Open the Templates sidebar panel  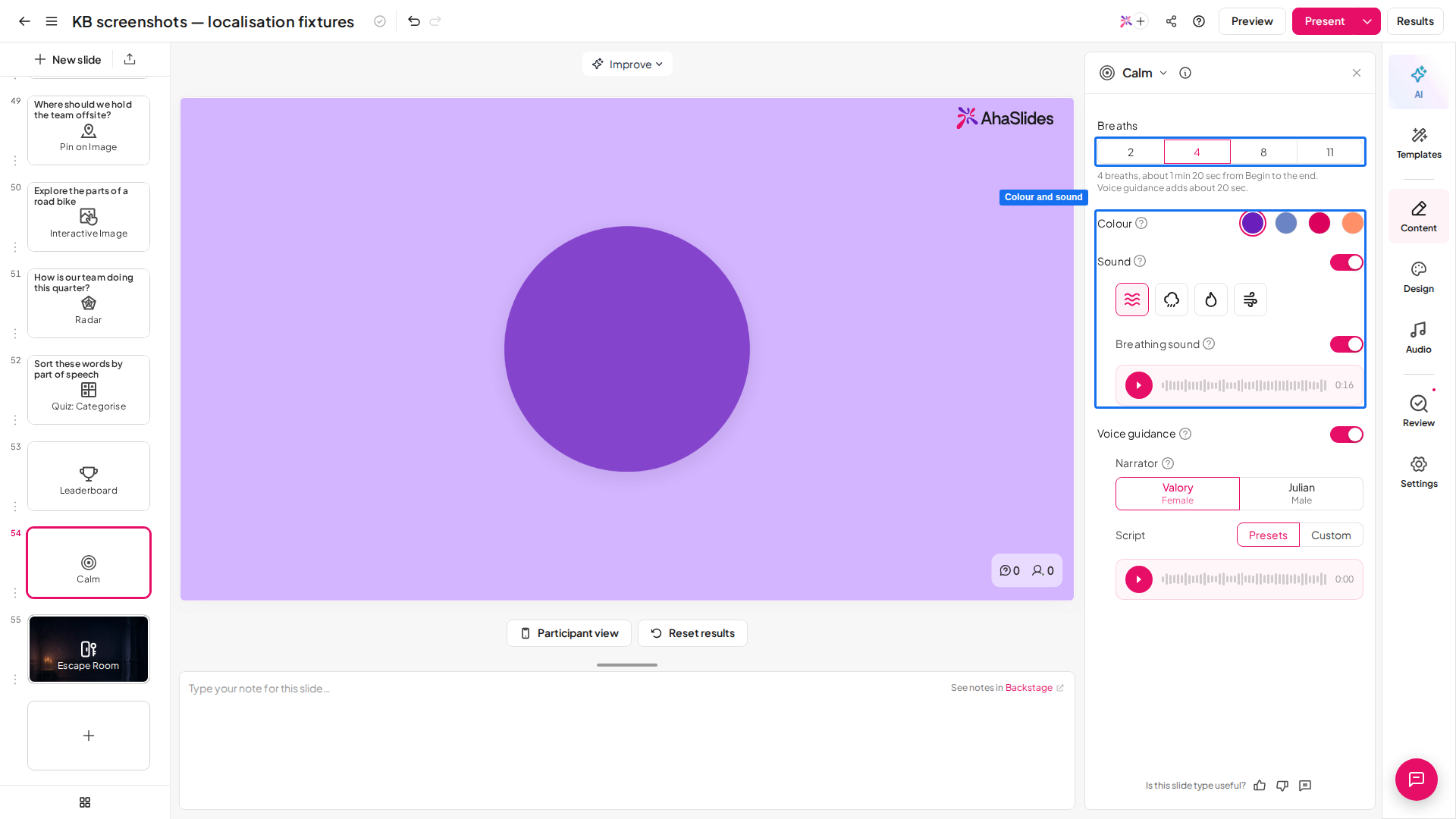(x=1418, y=143)
